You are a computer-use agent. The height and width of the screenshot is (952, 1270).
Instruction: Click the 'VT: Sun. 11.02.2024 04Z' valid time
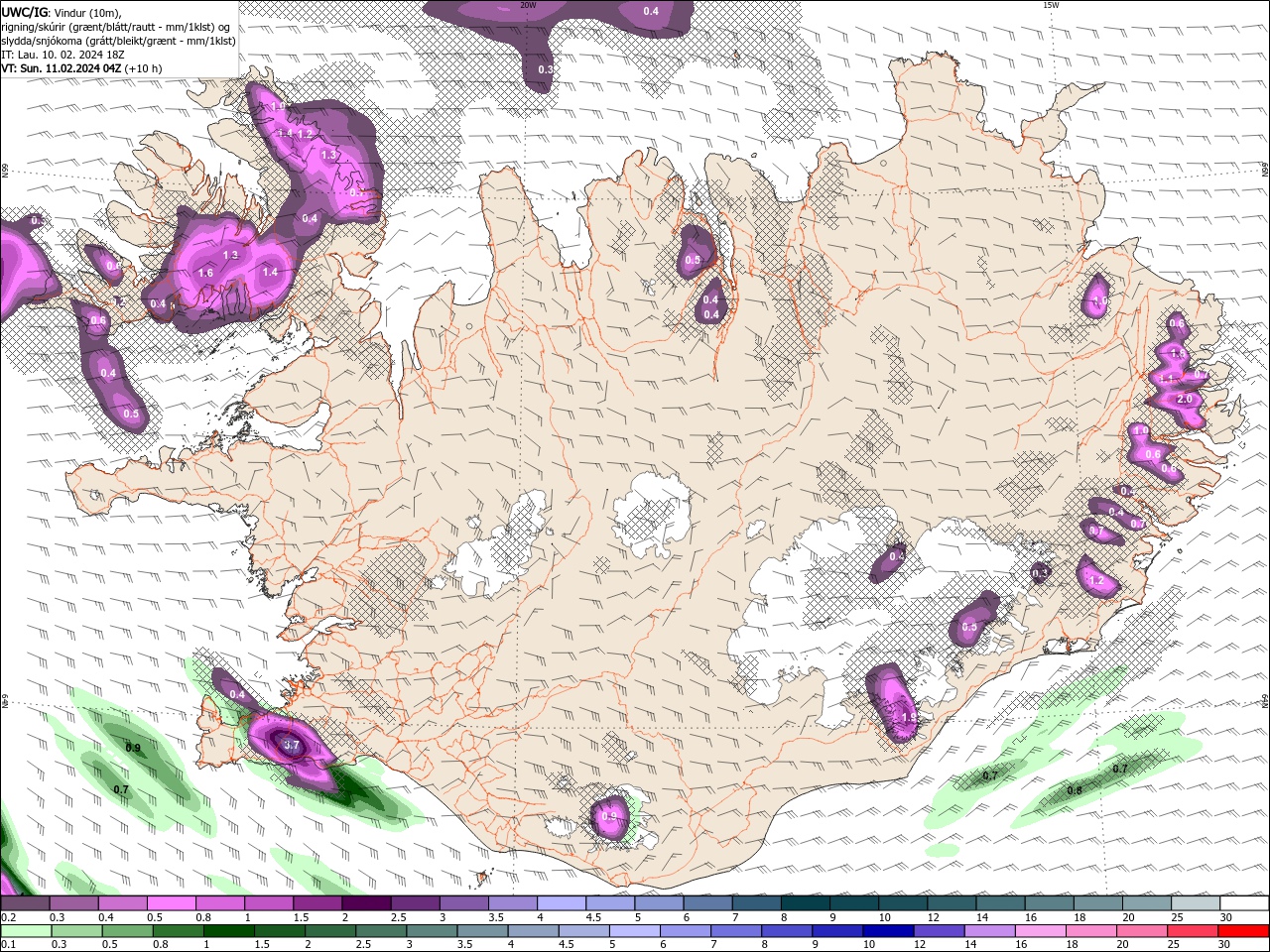[62, 68]
